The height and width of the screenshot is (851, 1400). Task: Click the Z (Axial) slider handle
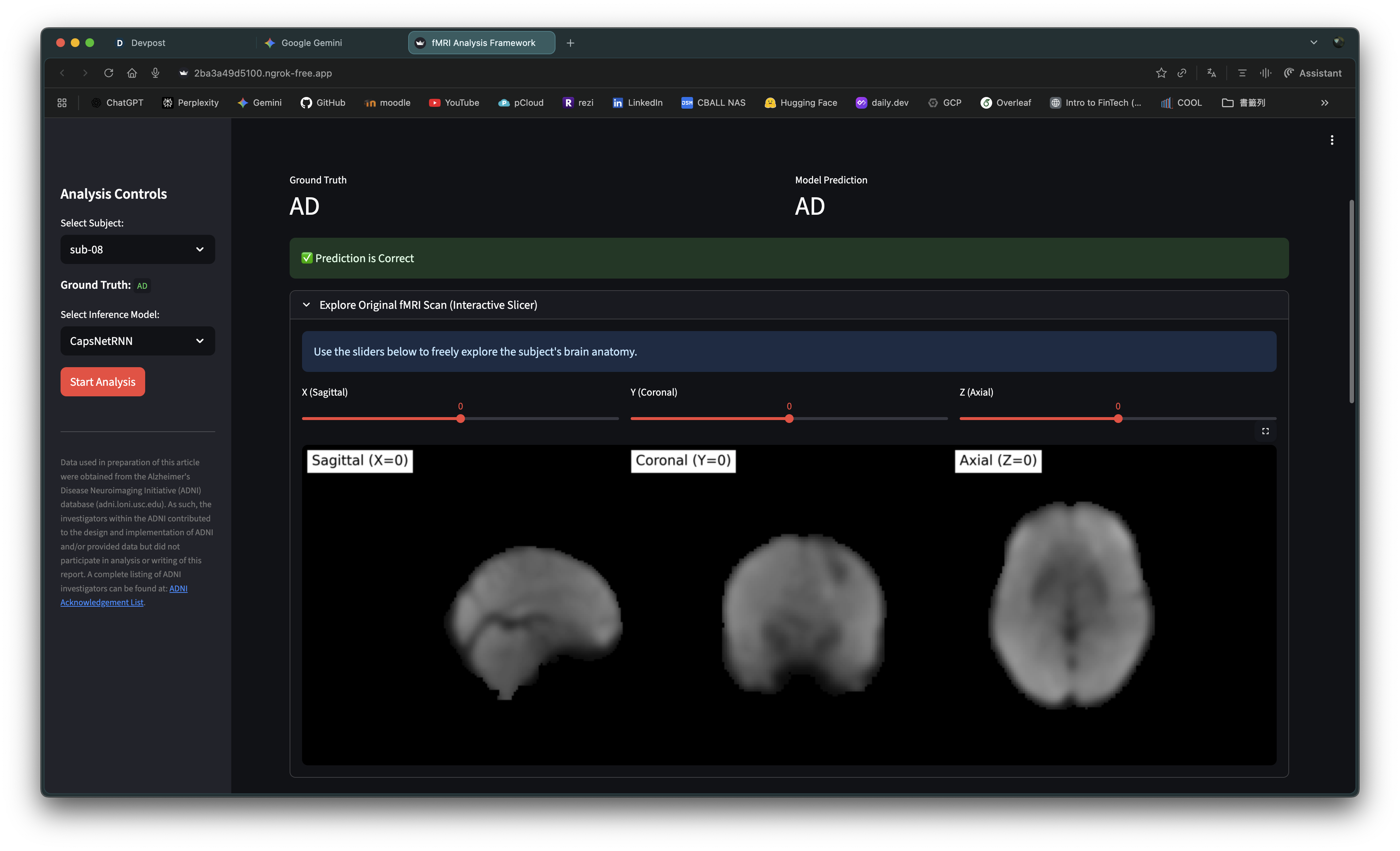(1118, 419)
